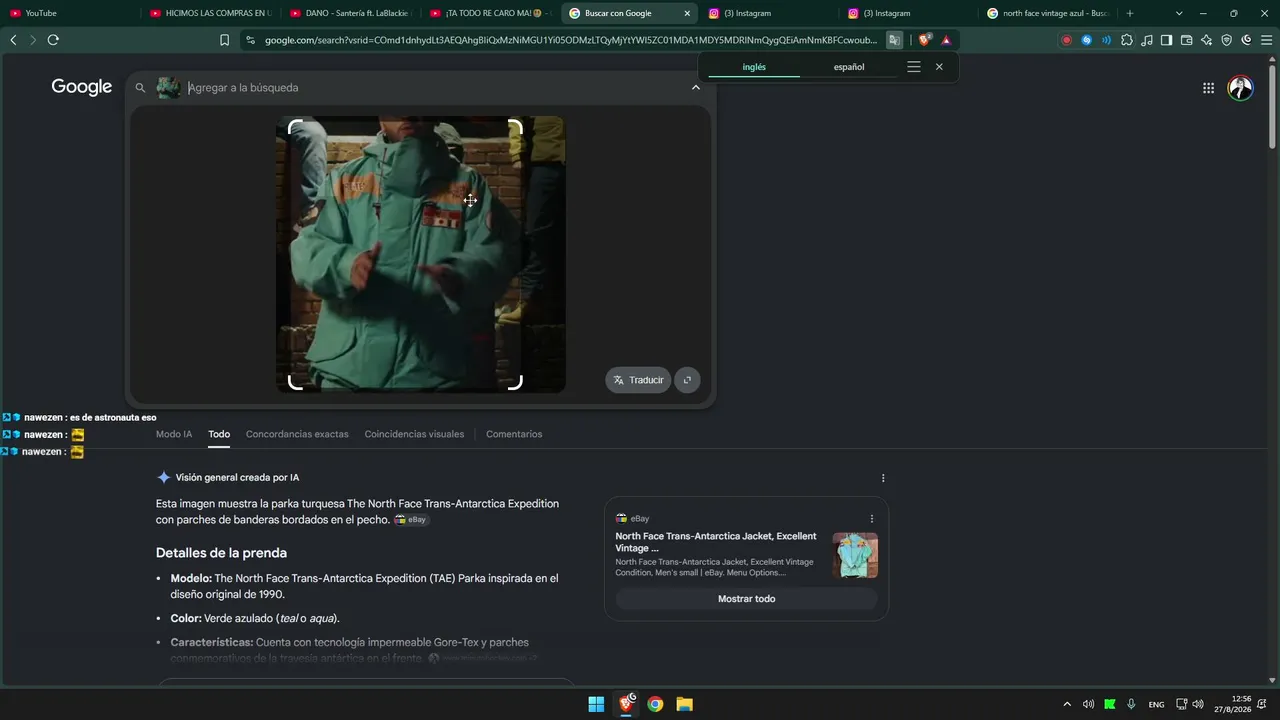Click the red record extension icon
The image size is (1280, 720).
pos(1066,40)
